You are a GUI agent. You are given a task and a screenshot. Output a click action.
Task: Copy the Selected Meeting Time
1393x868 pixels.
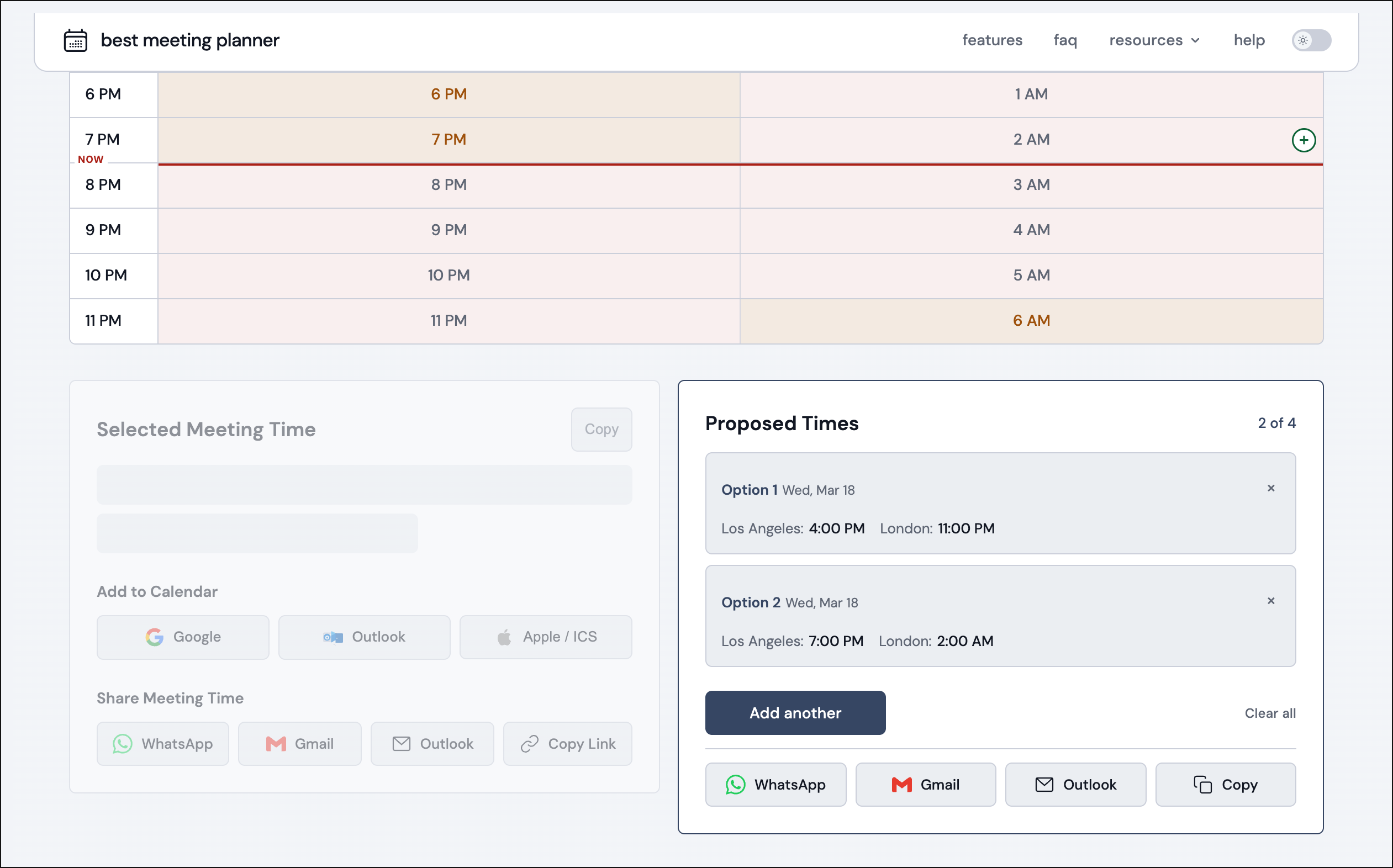[601, 429]
